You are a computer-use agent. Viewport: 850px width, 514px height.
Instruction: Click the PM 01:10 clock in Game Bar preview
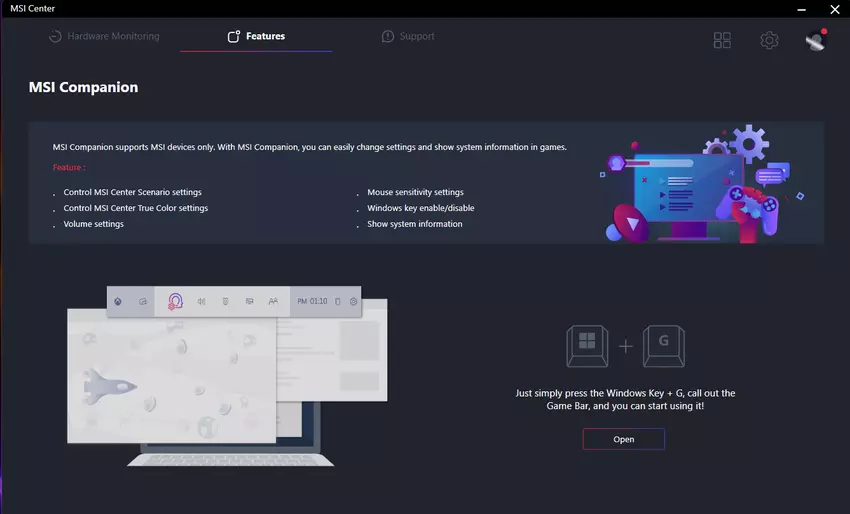[311, 301]
